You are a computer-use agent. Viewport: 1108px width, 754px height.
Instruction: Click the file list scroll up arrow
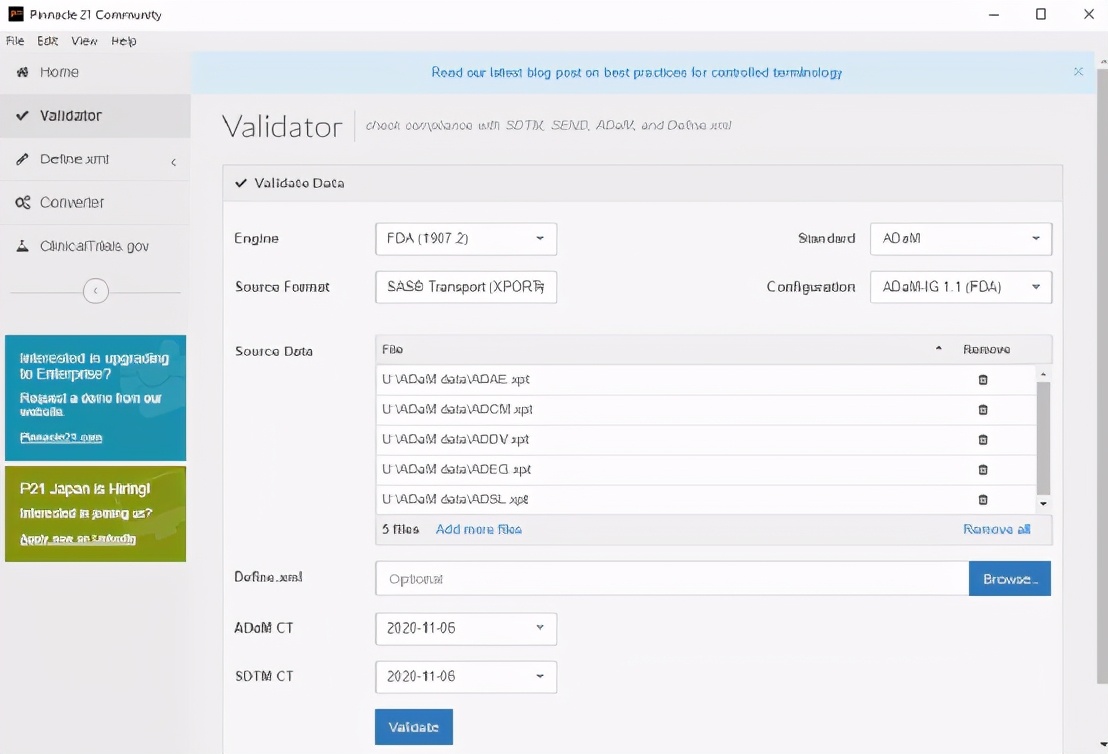coord(1043,373)
